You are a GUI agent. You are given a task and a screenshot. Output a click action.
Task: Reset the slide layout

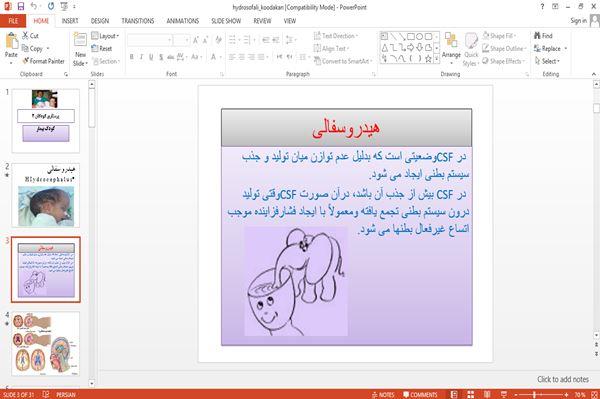tap(102, 49)
